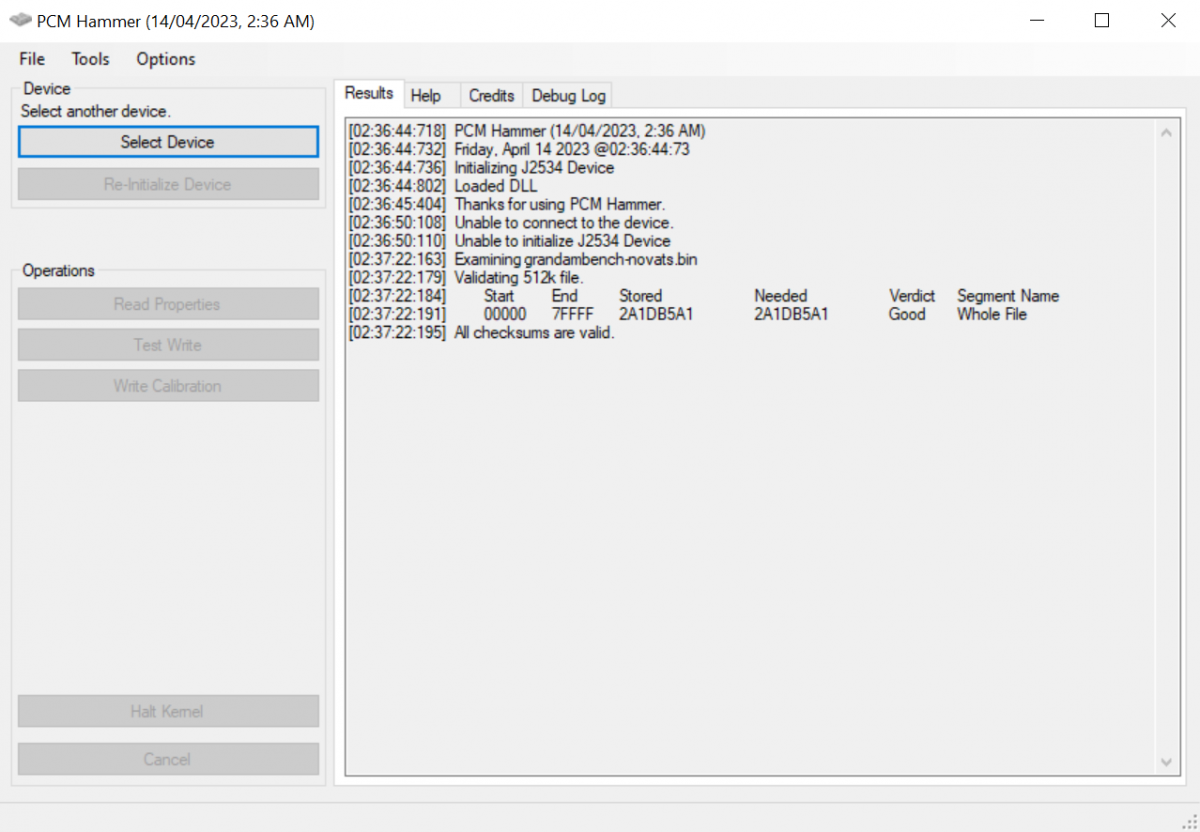Click the PCM Hammer title bar icon
Viewport: 1200px width, 832px height.
[20, 20]
